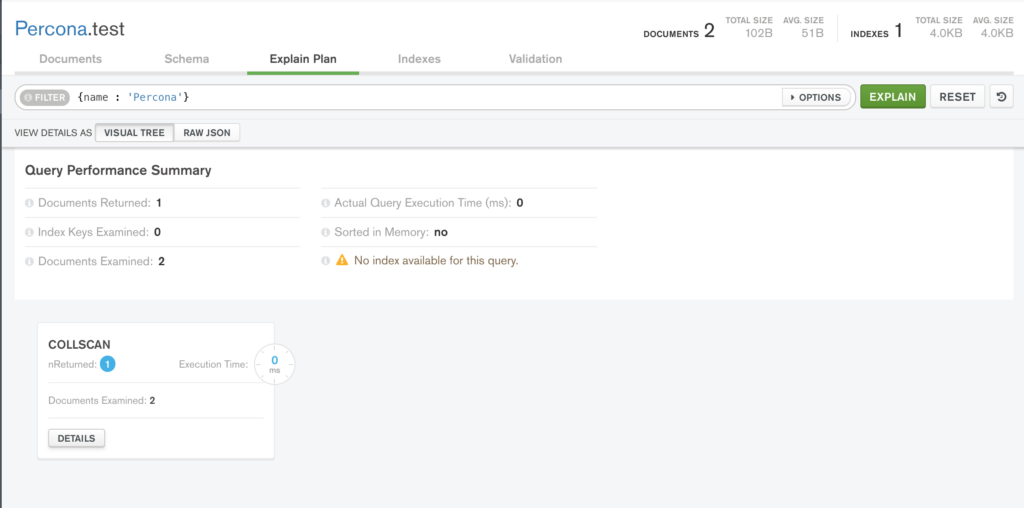Click info icon beside Sorted in Memory
The width and height of the screenshot is (1024, 508).
point(326,232)
